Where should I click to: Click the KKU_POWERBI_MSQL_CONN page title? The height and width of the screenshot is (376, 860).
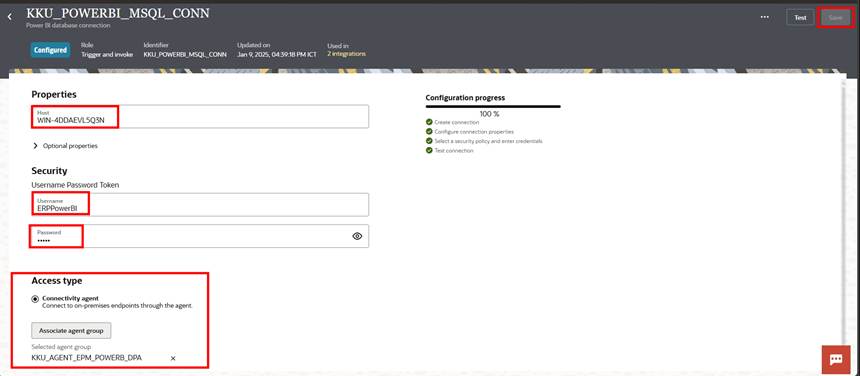[117, 14]
